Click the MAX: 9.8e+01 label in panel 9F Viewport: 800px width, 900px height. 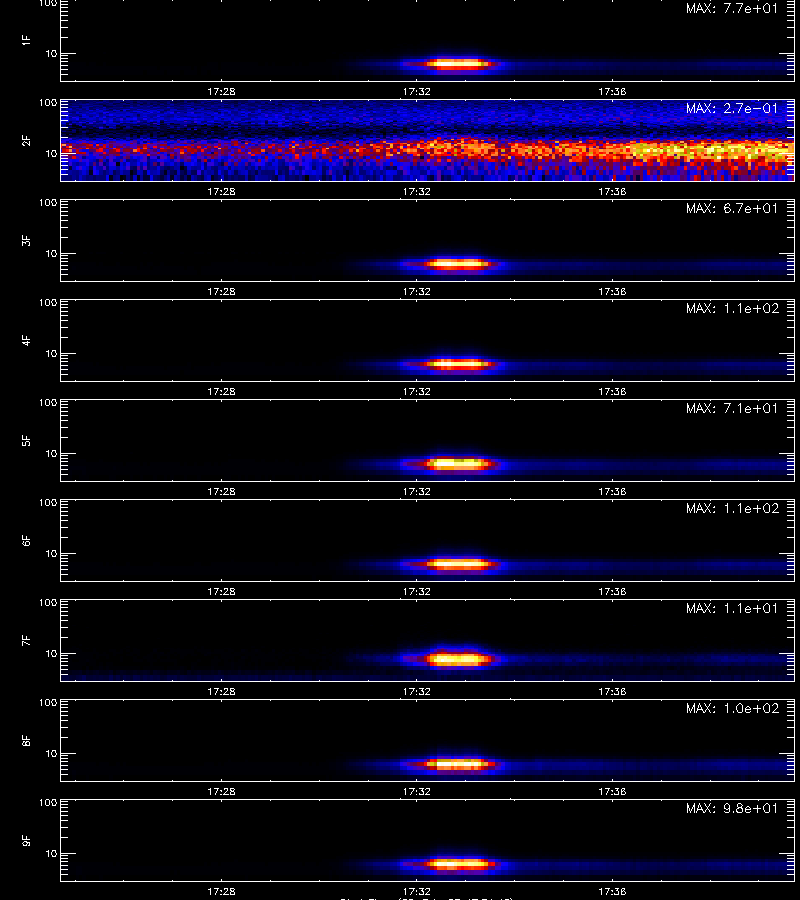click(732, 808)
